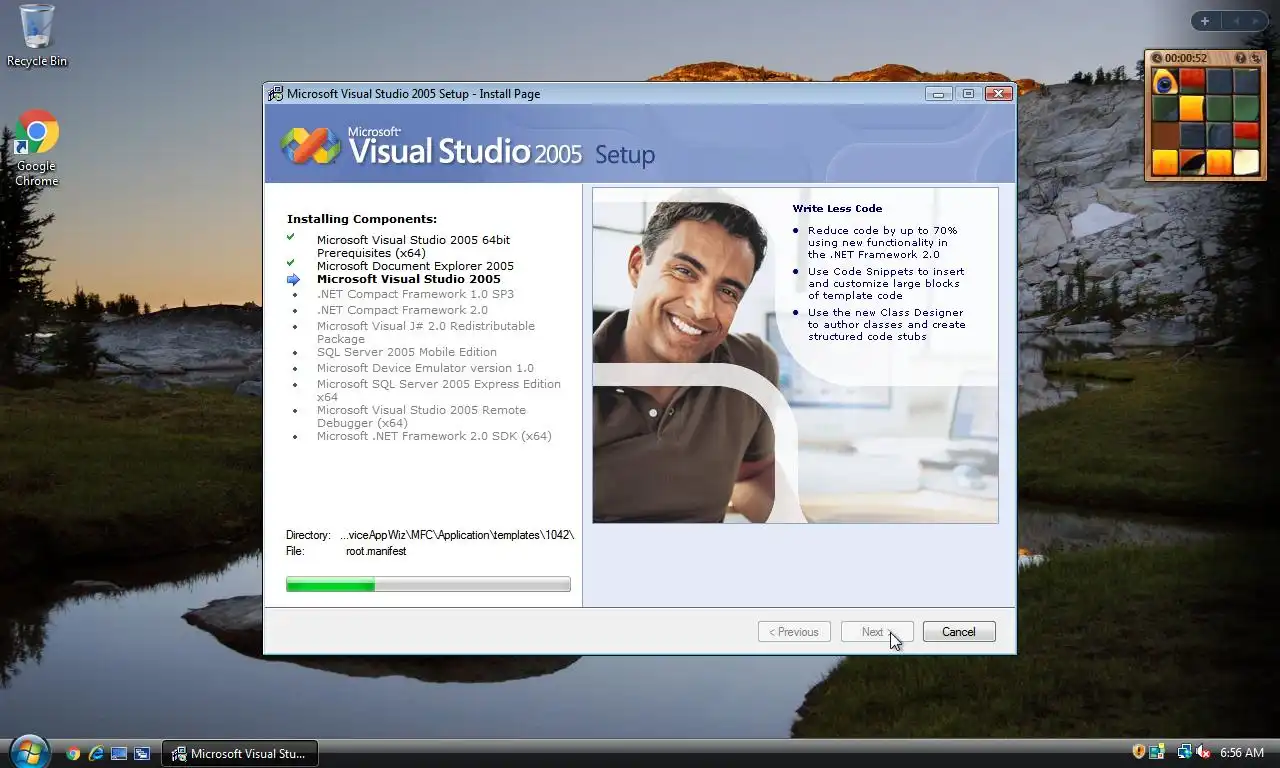The height and width of the screenshot is (768, 1280).
Task: Move the toucan-eye puzzle tile
Action: click(x=1165, y=81)
